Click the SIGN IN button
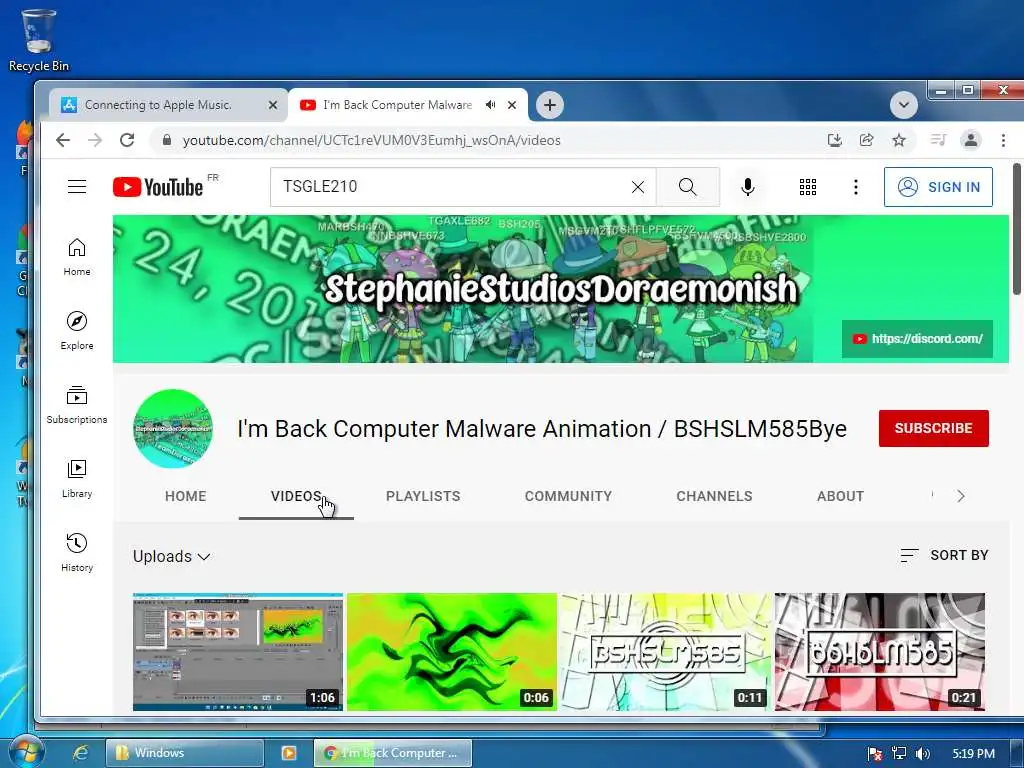Viewport: 1024px width, 768px height. (938, 187)
